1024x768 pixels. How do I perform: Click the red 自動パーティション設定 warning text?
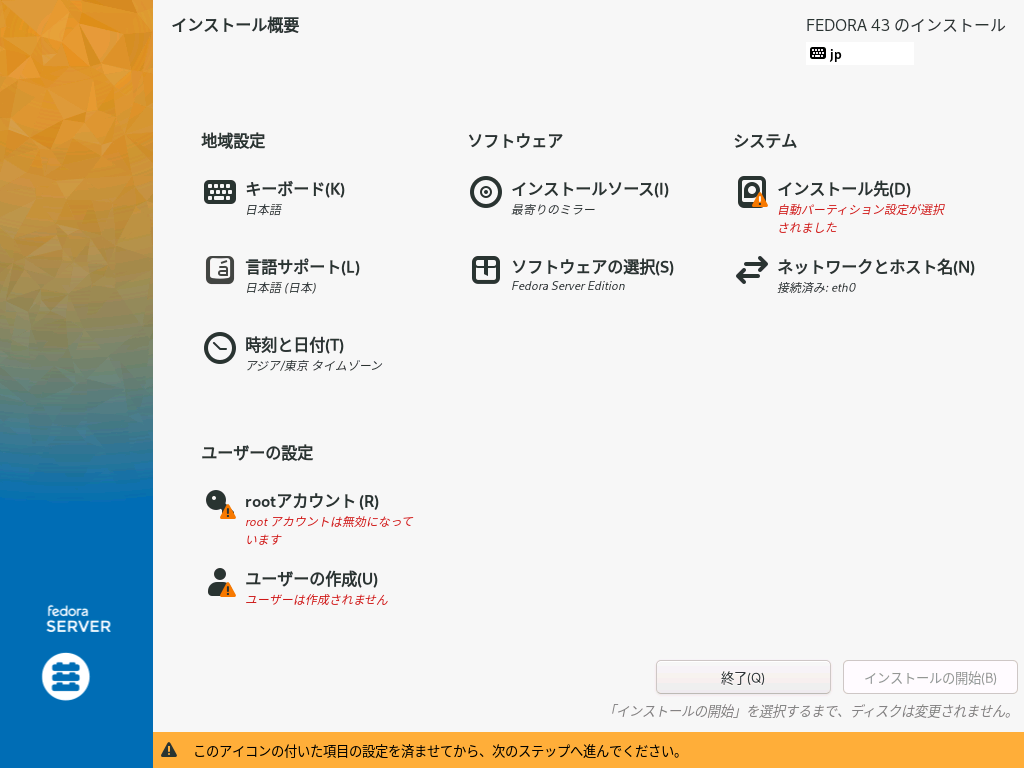coord(860,218)
